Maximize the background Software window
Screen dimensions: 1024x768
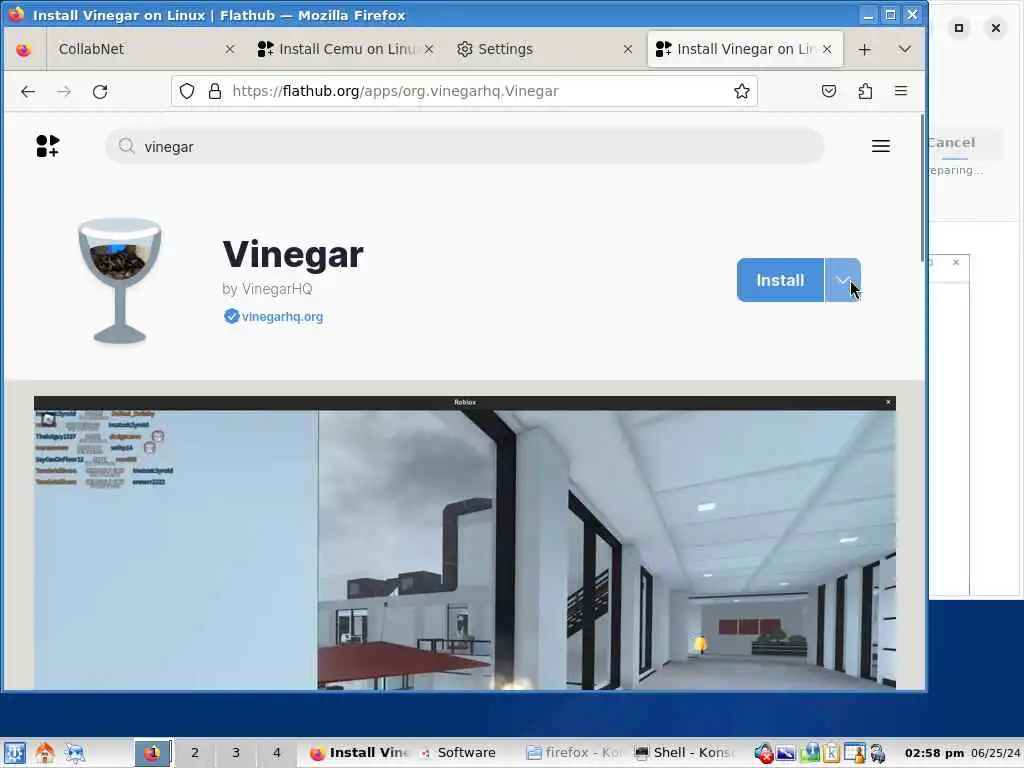(x=959, y=28)
